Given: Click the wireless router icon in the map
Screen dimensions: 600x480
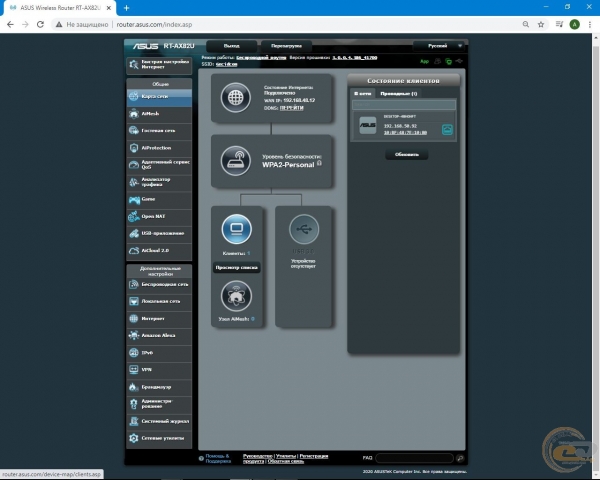Looking at the screenshot, I should [x=236, y=161].
